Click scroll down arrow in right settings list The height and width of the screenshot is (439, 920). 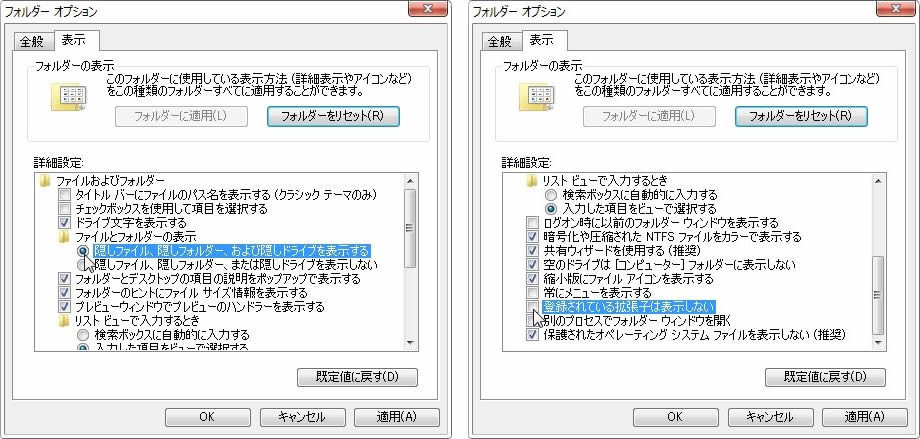878,343
